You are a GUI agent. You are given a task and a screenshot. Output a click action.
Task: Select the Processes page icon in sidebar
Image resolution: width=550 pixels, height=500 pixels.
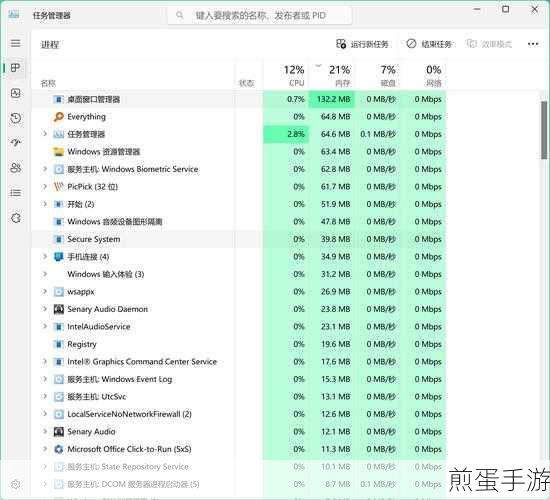pyautogui.click(x=15, y=68)
